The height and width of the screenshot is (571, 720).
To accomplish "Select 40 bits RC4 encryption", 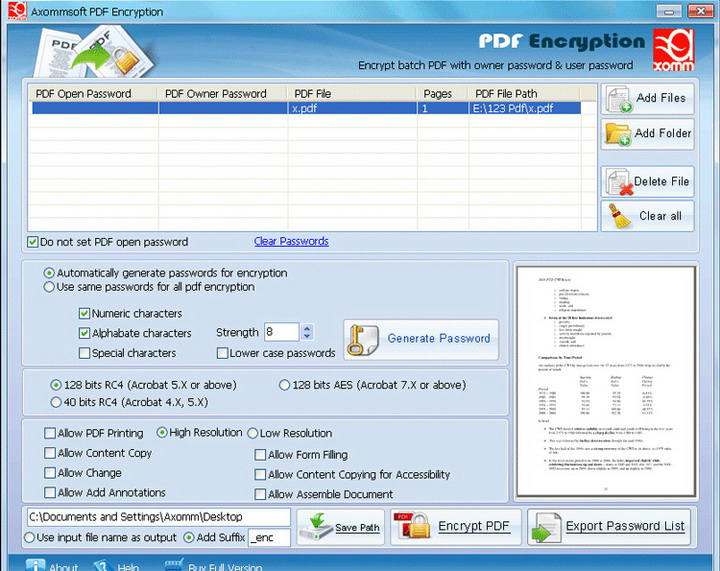I will [x=56, y=402].
